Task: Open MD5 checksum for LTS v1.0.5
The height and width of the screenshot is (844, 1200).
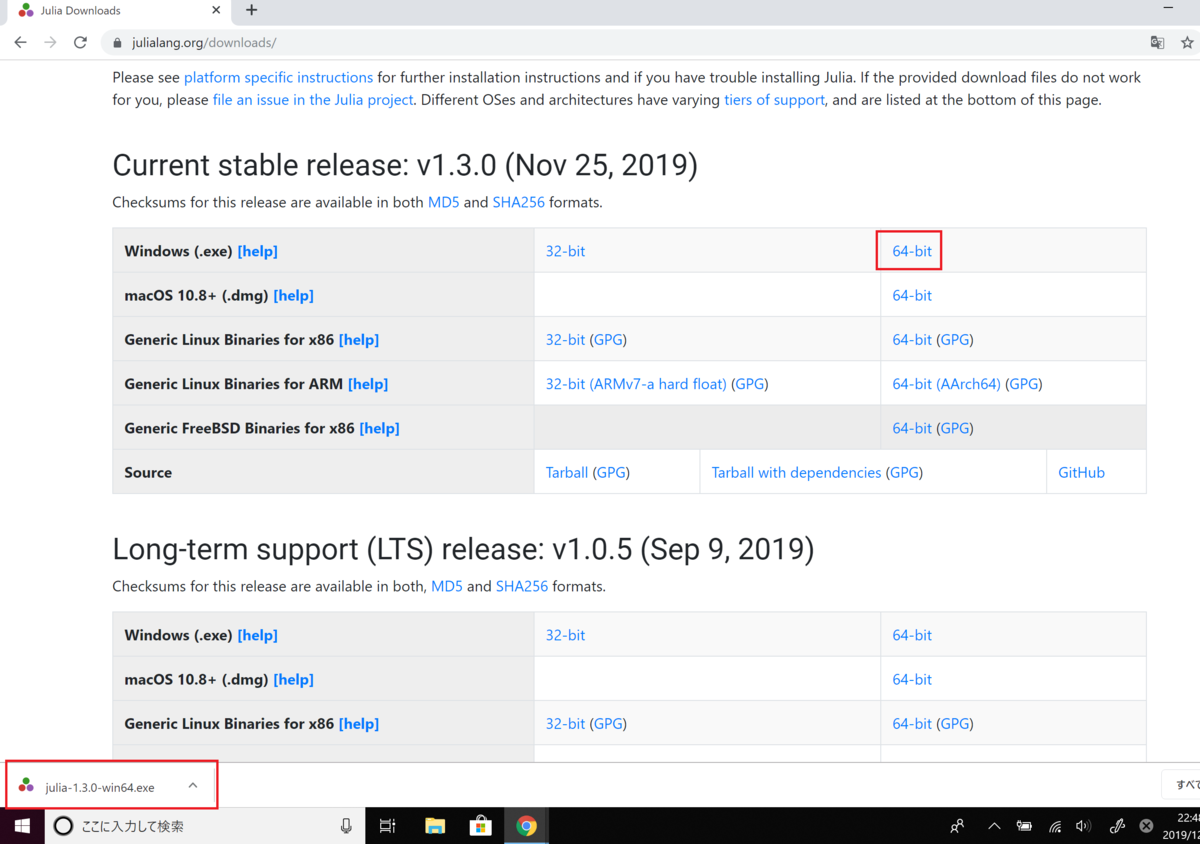Action: (x=447, y=586)
